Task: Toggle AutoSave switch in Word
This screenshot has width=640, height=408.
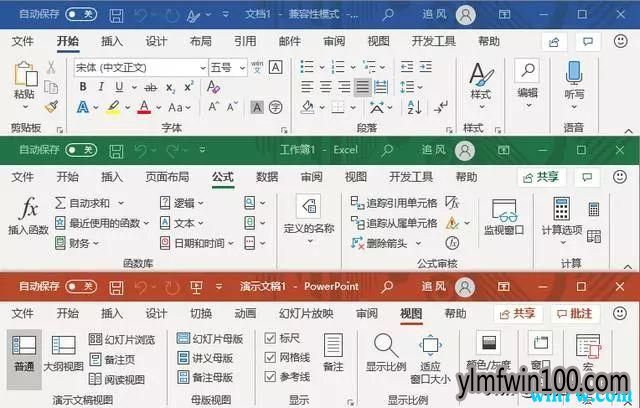Action: tap(81, 15)
